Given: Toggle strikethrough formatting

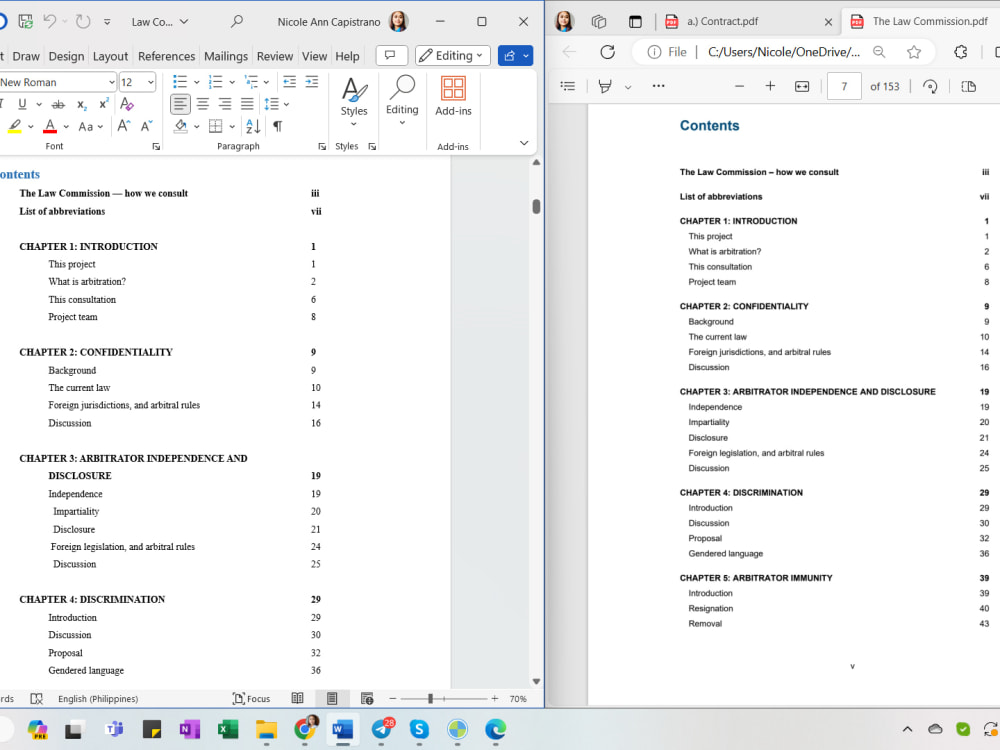Looking at the screenshot, I should (58, 104).
